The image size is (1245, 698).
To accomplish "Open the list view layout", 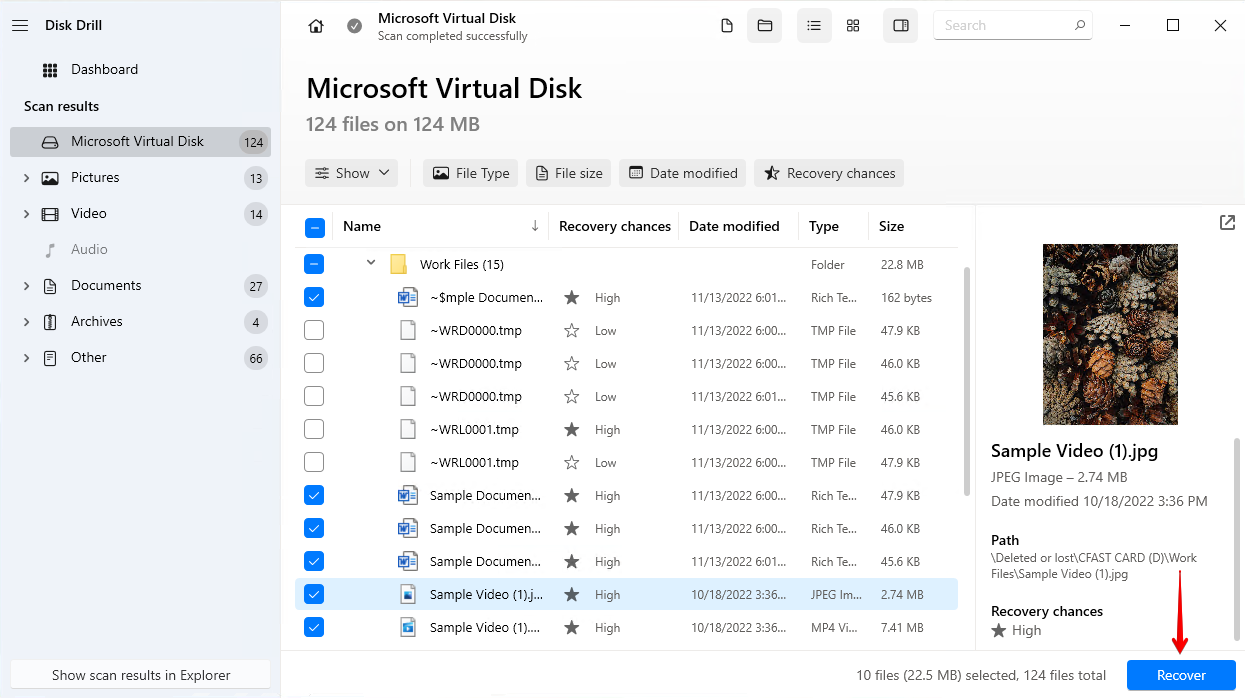I will pyautogui.click(x=813, y=25).
